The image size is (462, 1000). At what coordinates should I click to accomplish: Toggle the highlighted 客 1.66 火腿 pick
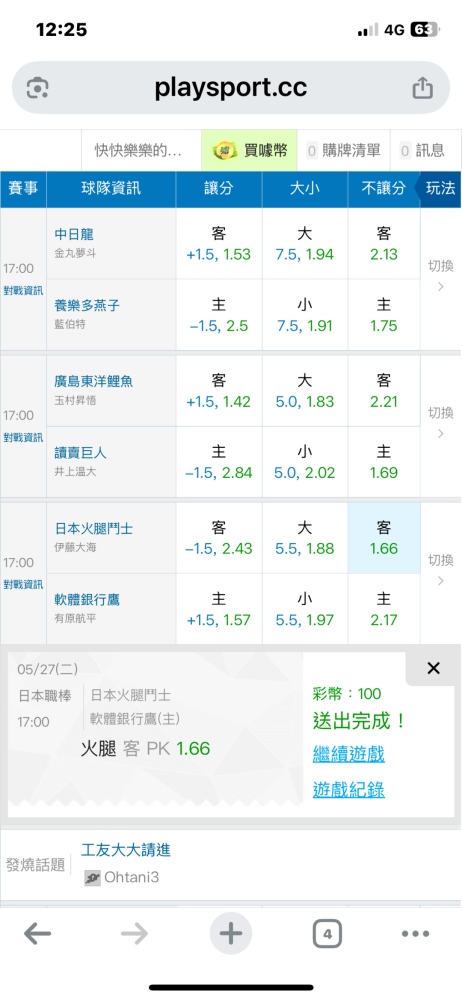[x=384, y=538]
